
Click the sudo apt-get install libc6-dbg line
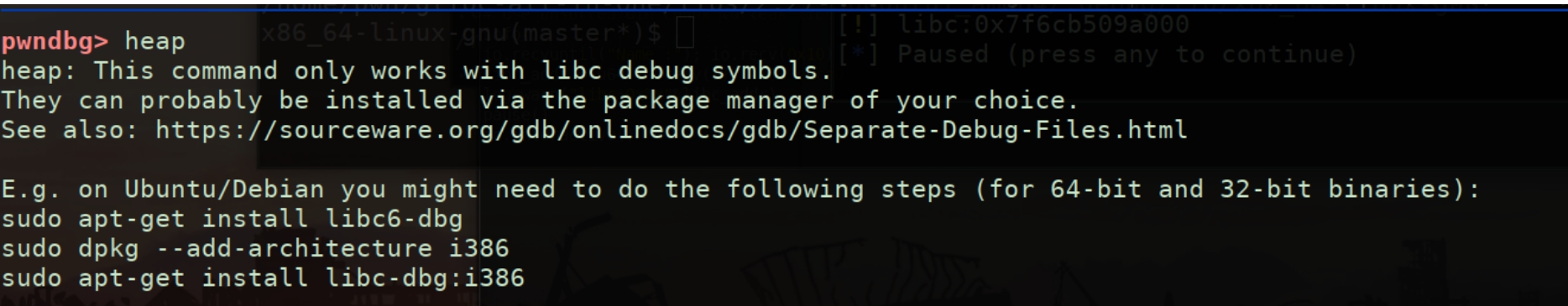[x=232, y=219]
